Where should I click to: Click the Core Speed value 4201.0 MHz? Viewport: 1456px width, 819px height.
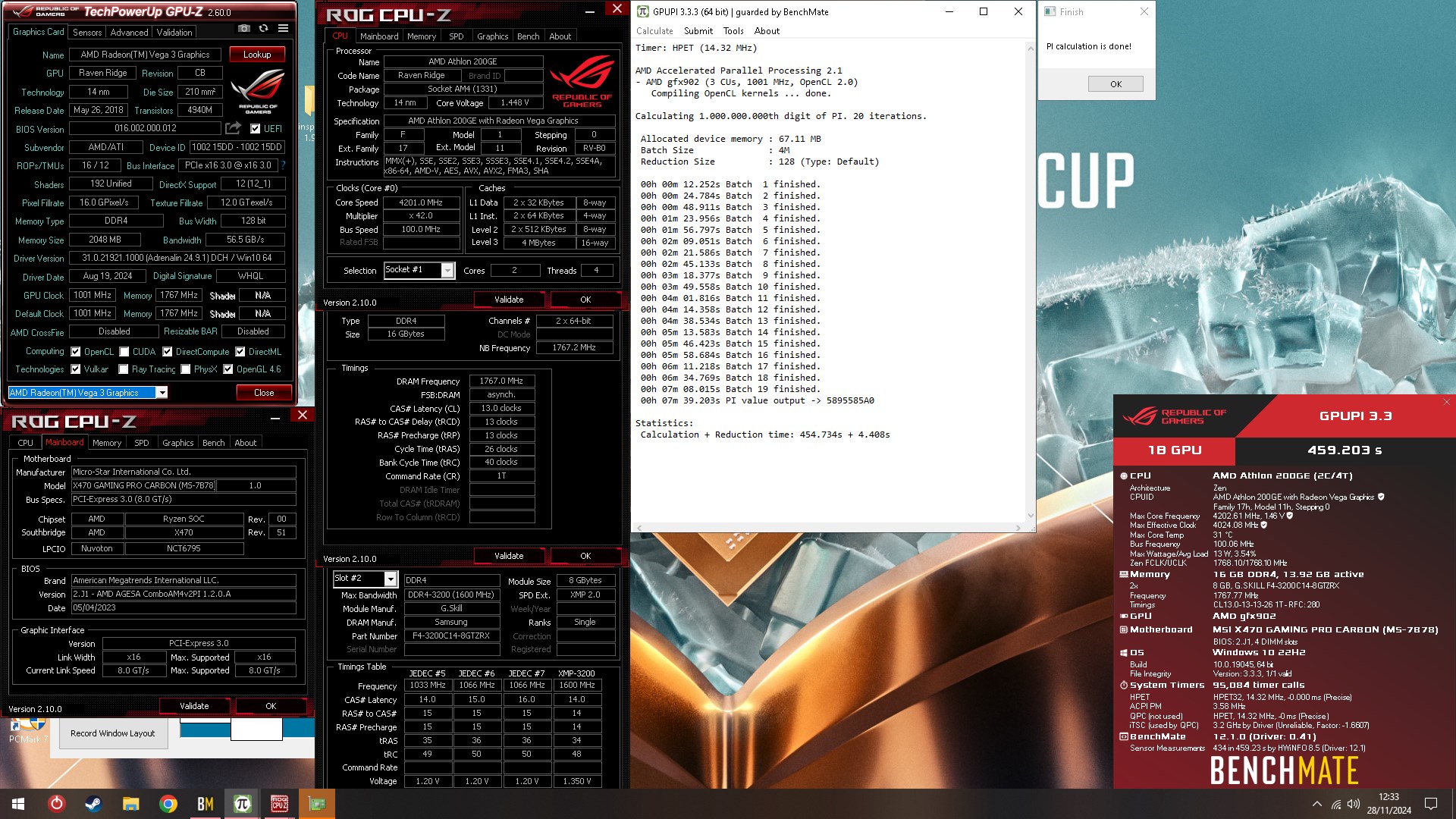[x=421, y=202]
